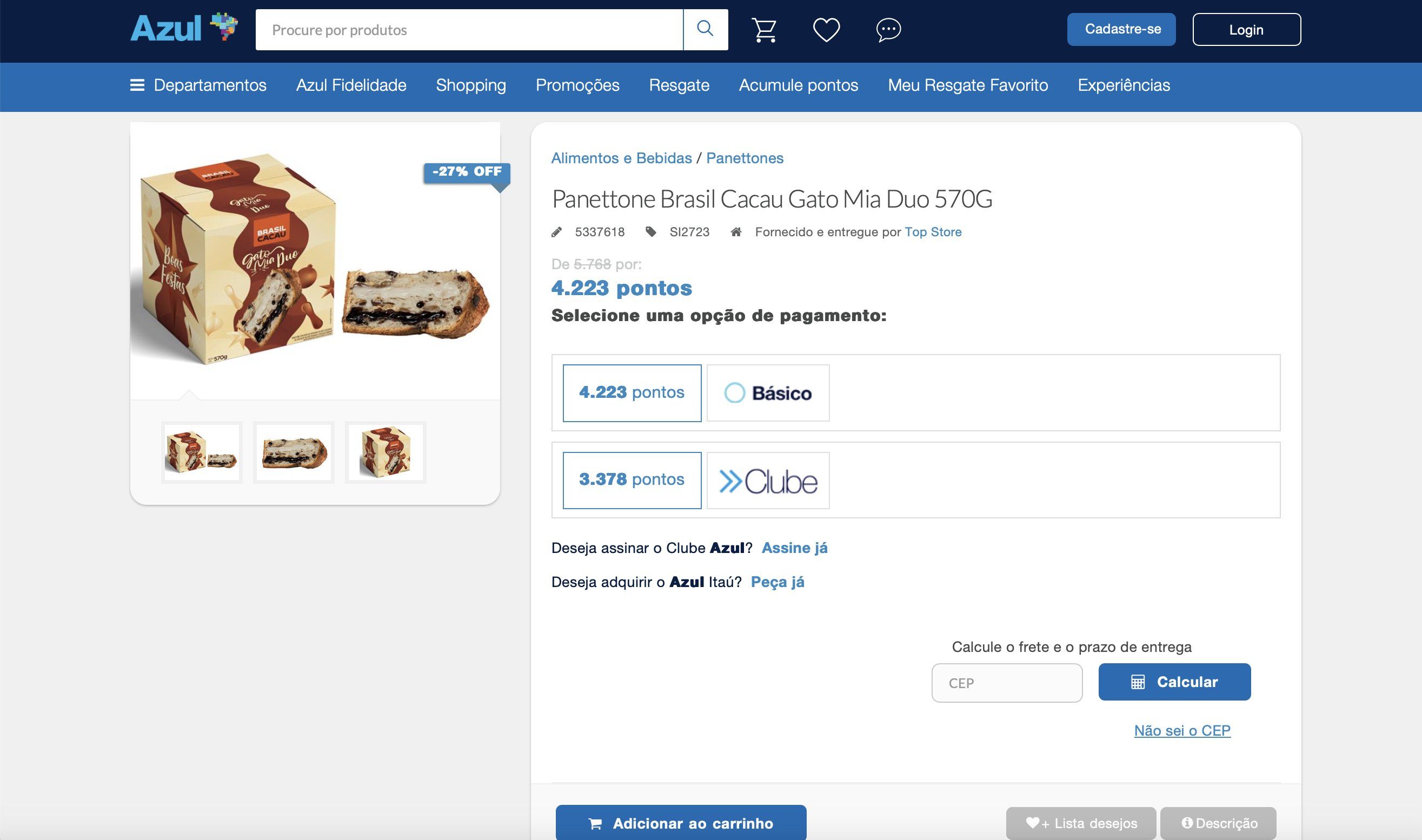Click Adicionar ao carrinho button
Image resolution: width=1422 pixels, height=840 pixels.
[x=681, y=823]
